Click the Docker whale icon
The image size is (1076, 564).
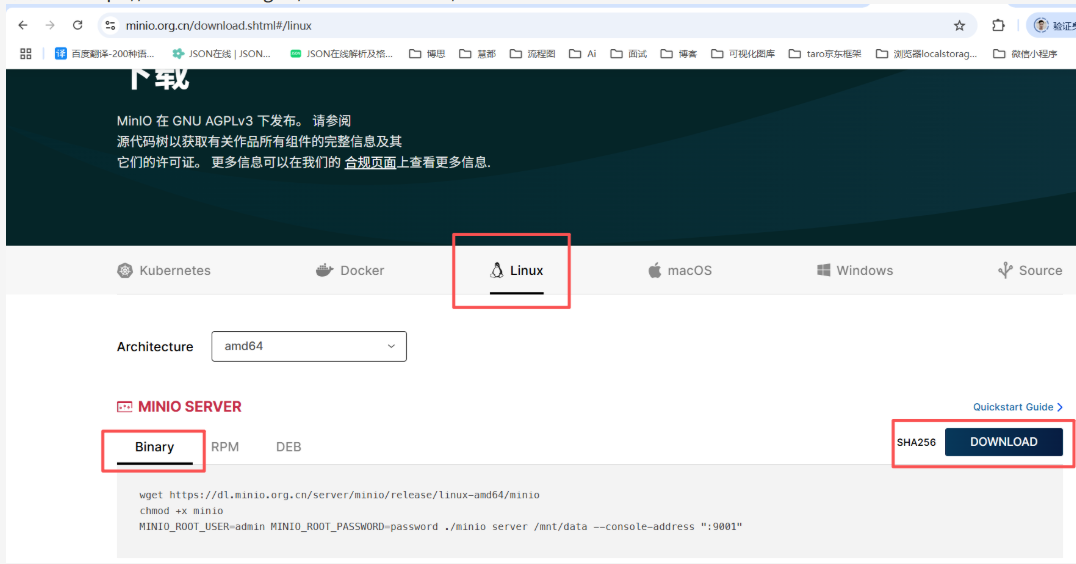click(324, 270)
